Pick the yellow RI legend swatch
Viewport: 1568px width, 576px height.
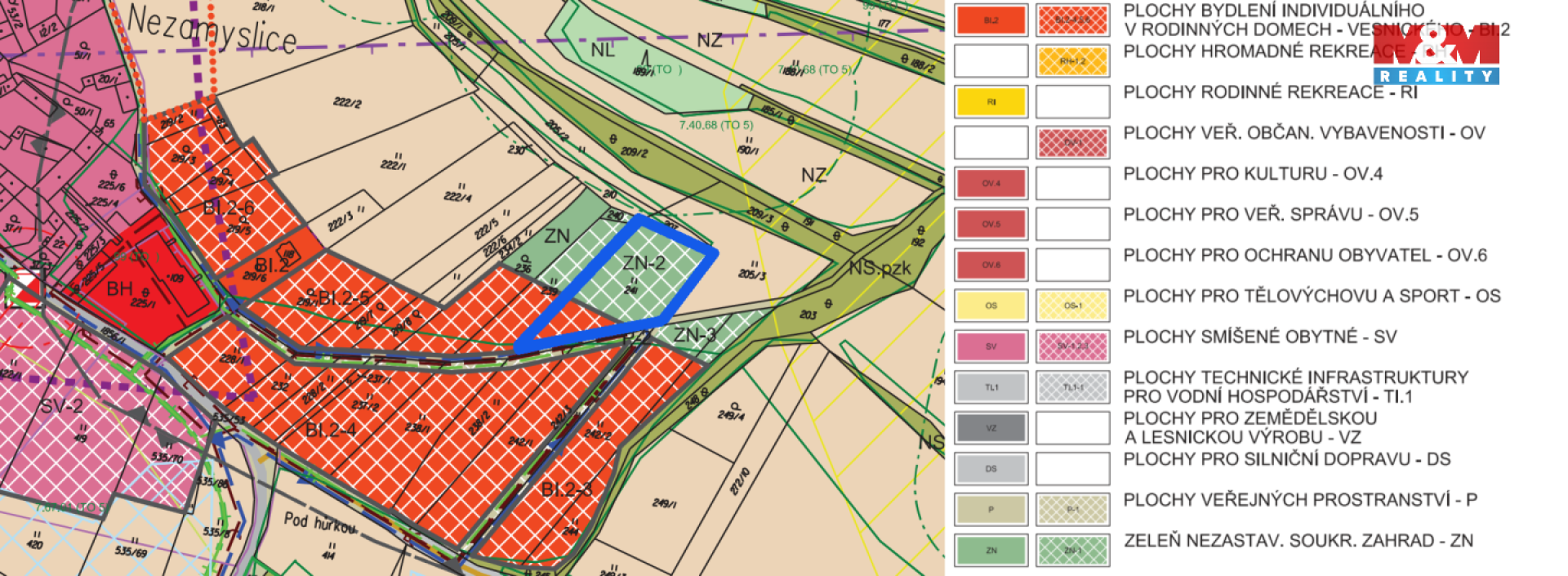pos(991,102)
